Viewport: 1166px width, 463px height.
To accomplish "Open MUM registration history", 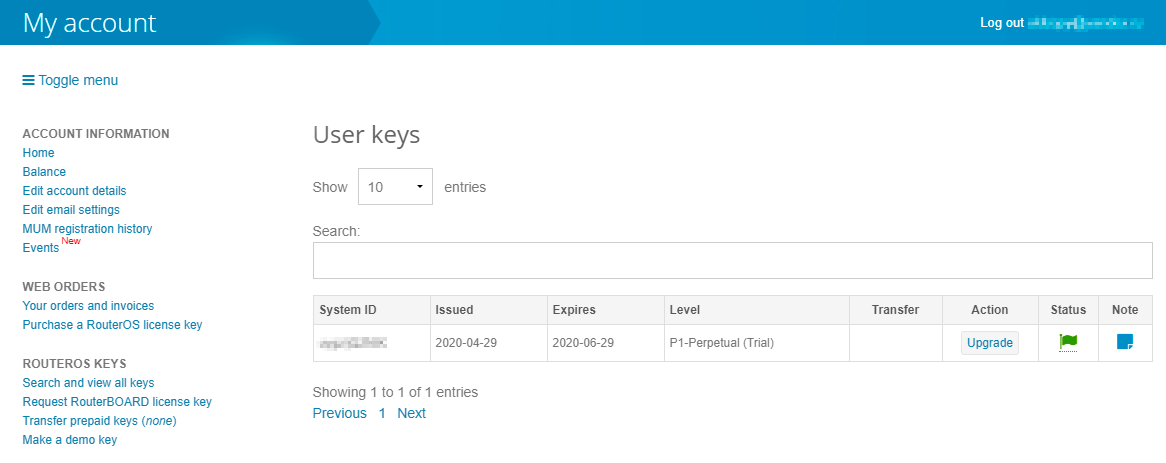I will tap(87, 229).
